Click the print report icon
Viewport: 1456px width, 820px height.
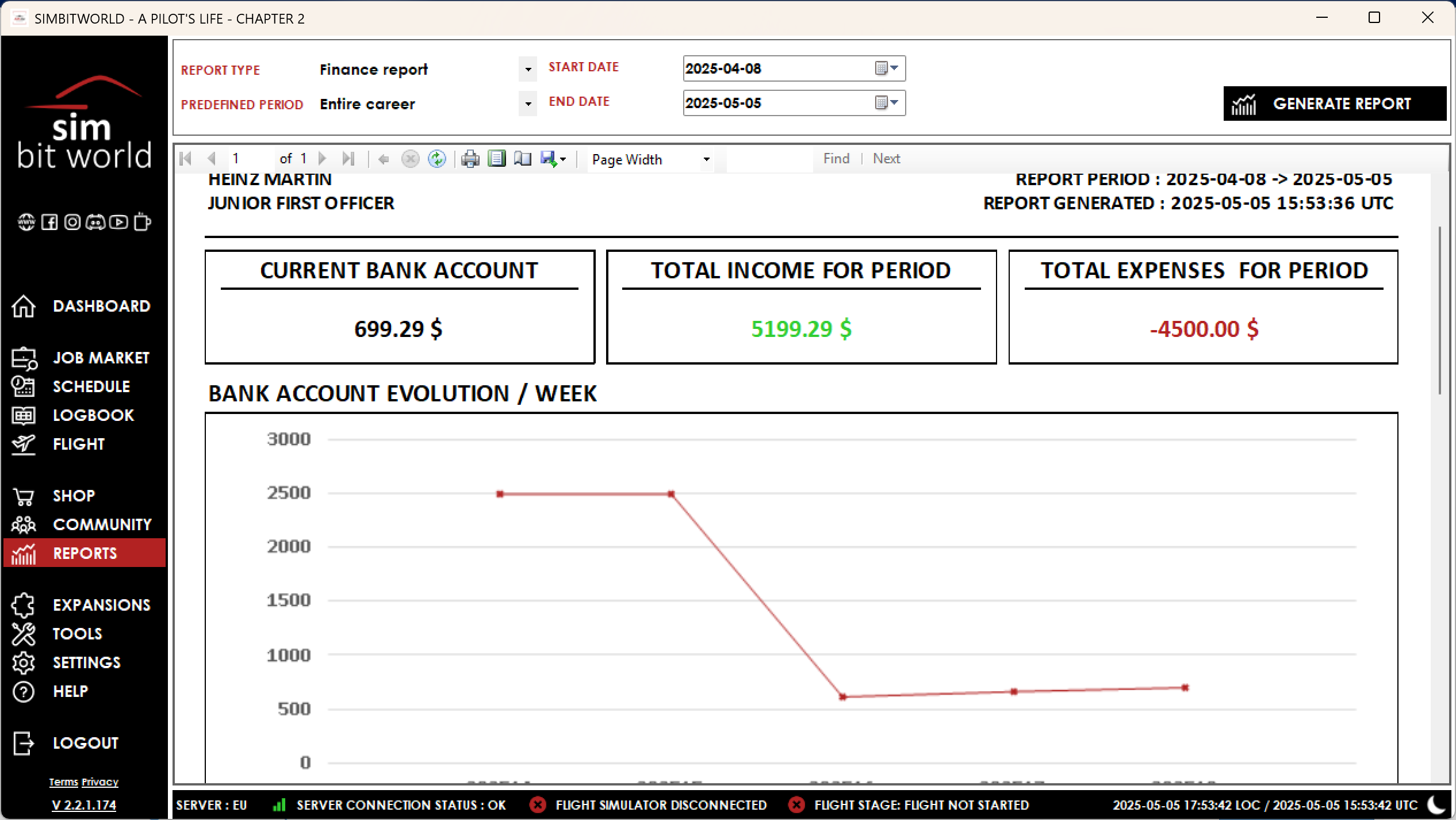[x=470, y=159]
